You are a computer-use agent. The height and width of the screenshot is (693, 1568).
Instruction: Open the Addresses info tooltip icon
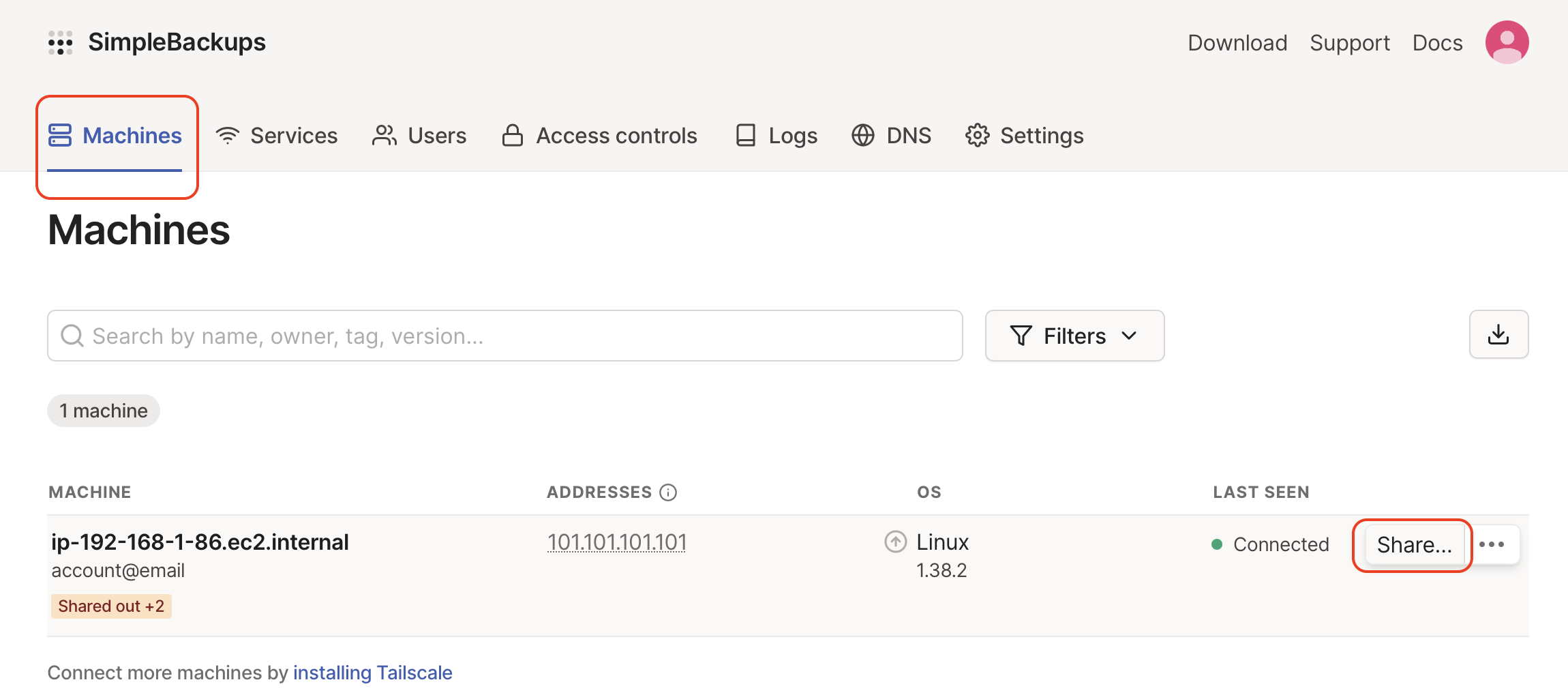click(669, 492)
